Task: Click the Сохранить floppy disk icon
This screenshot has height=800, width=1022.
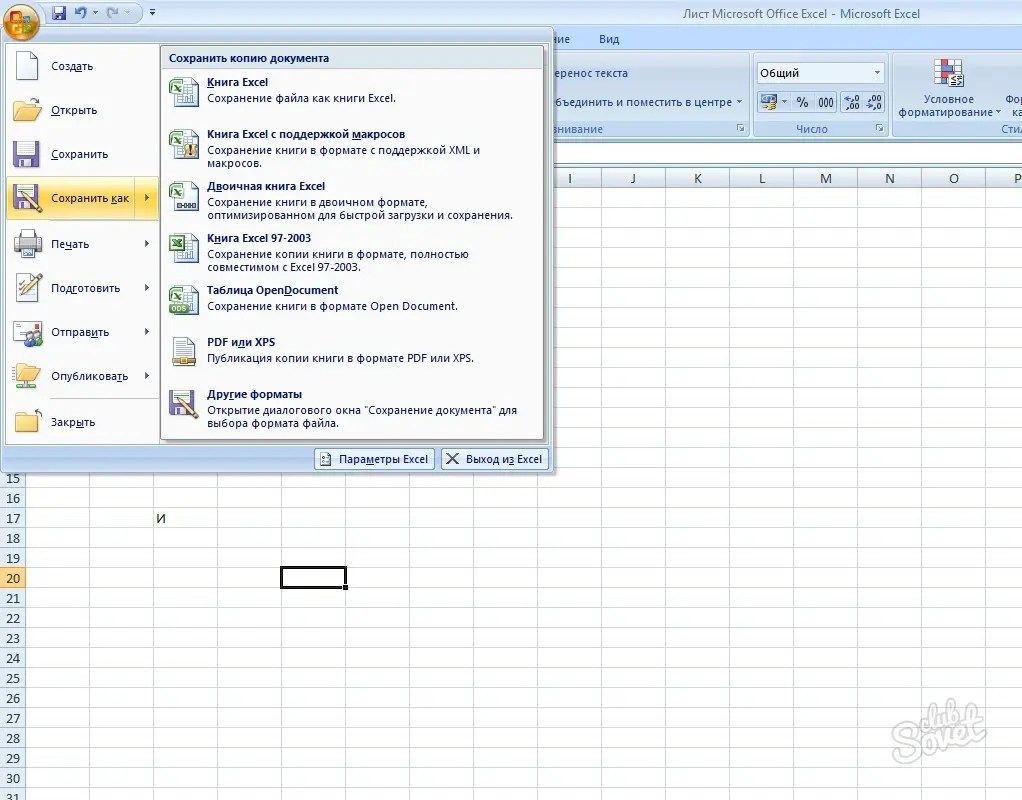Action: click(x=26, y=155)
